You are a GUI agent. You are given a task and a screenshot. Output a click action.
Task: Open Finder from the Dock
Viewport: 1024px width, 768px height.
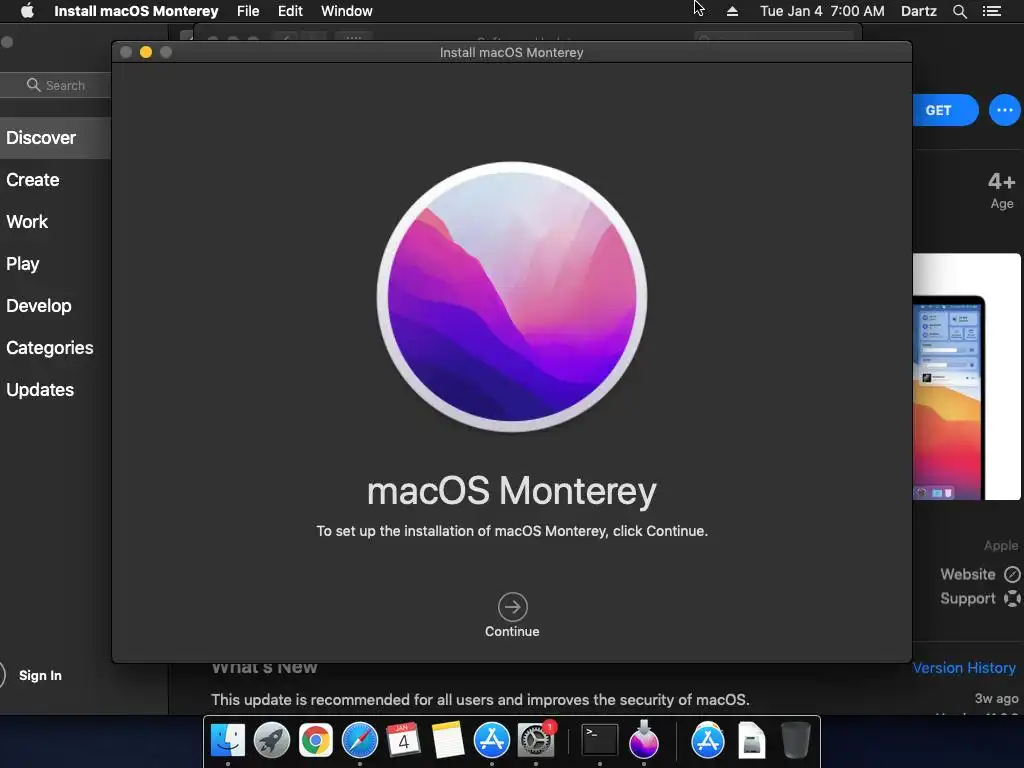228,741
